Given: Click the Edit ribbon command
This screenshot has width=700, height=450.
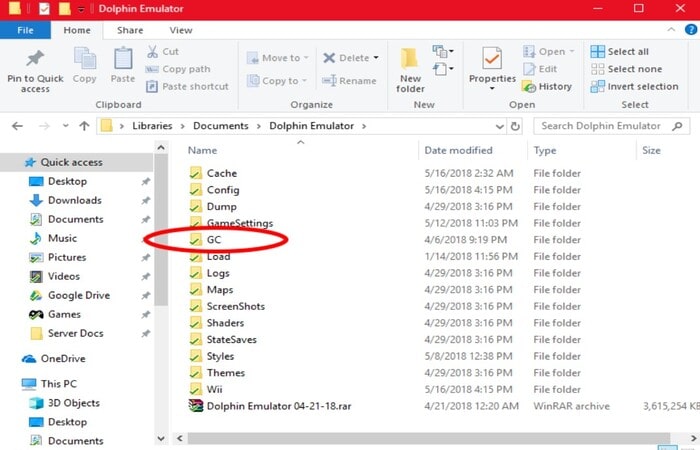Looking at the screenshot, I should [540, 69].
